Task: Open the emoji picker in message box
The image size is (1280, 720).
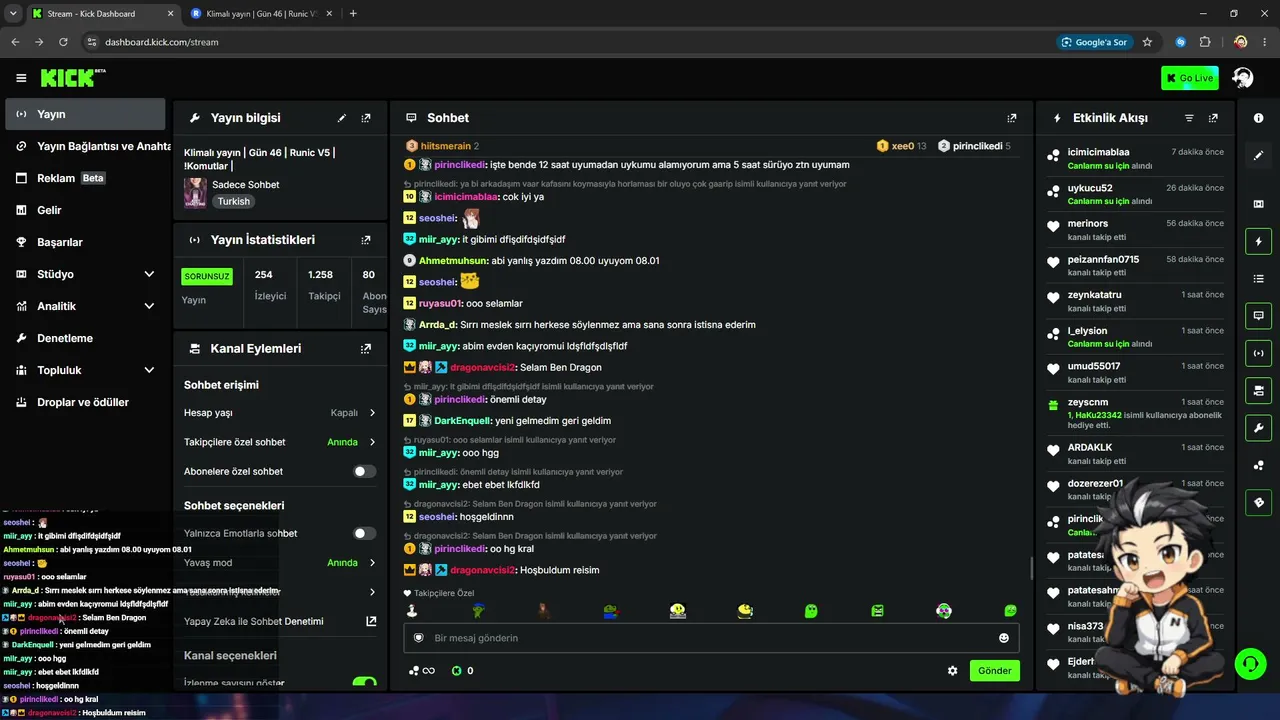Action: pos(1004,638)
